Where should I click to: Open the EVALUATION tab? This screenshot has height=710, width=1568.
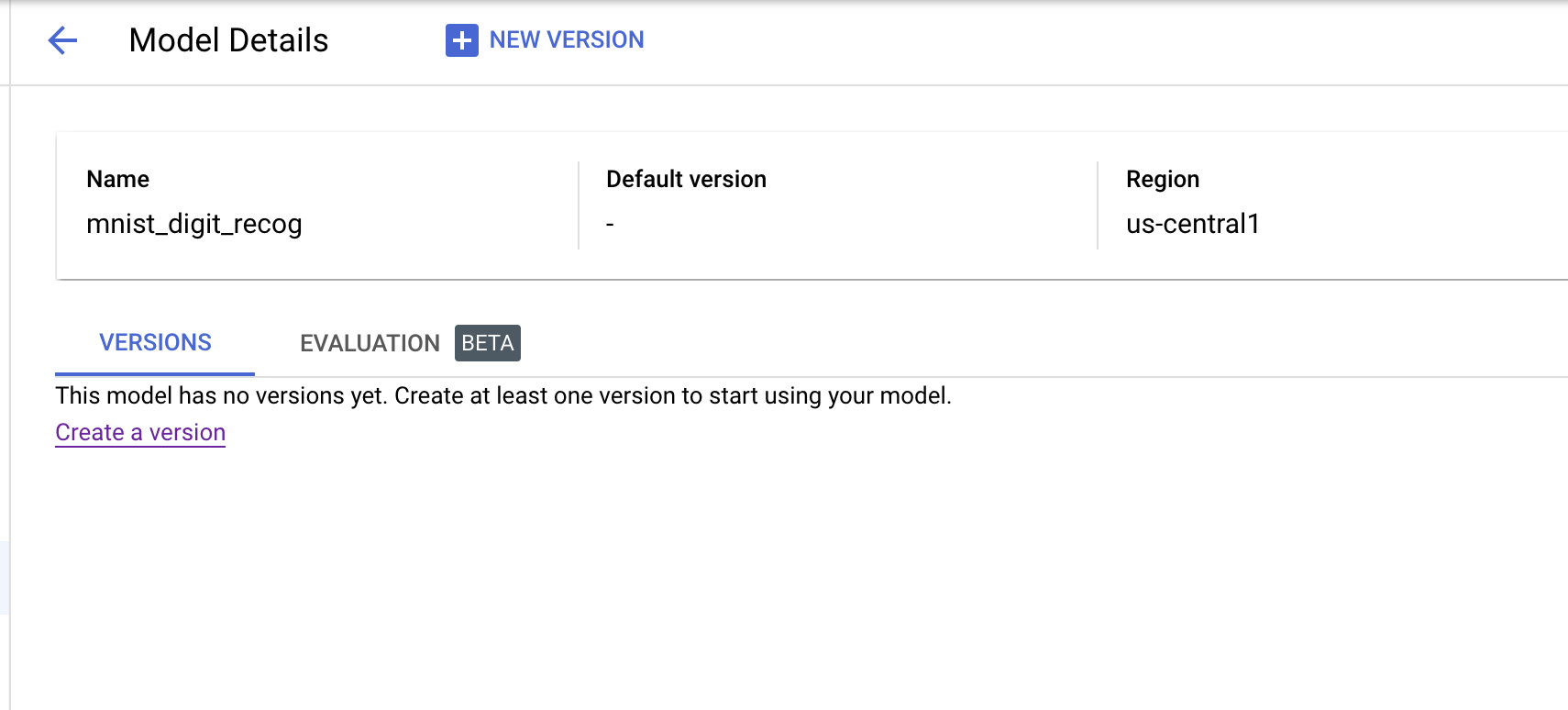(370, 343)
